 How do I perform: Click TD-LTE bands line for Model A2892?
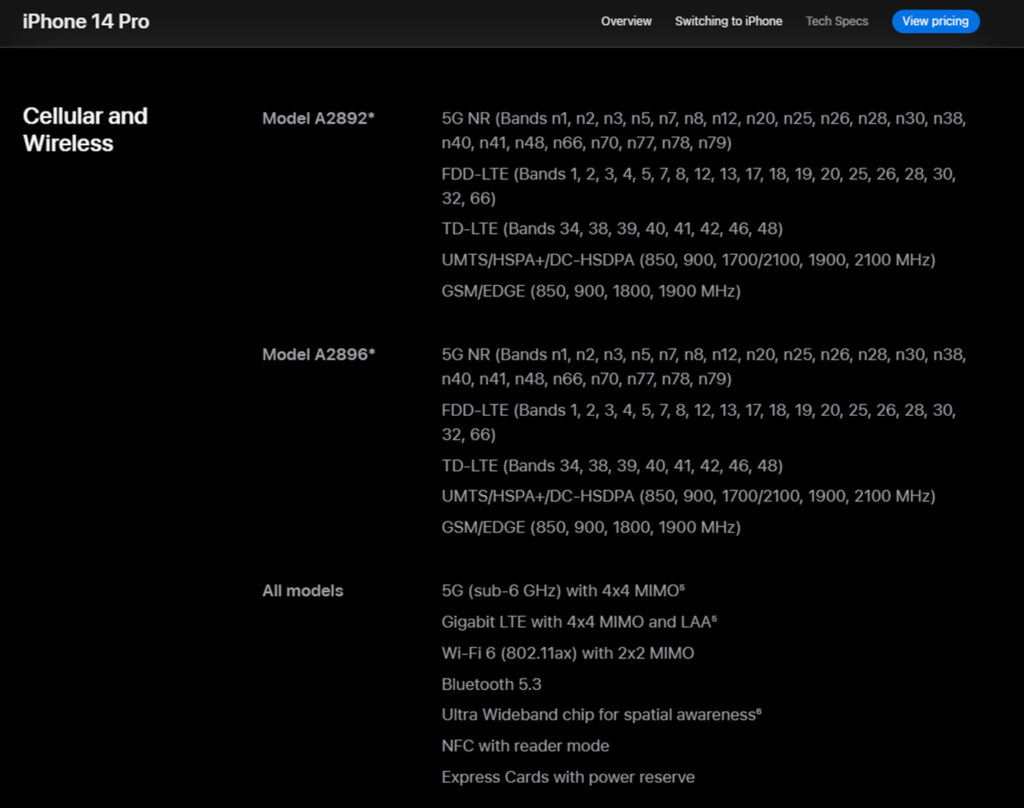coord(612,229)
